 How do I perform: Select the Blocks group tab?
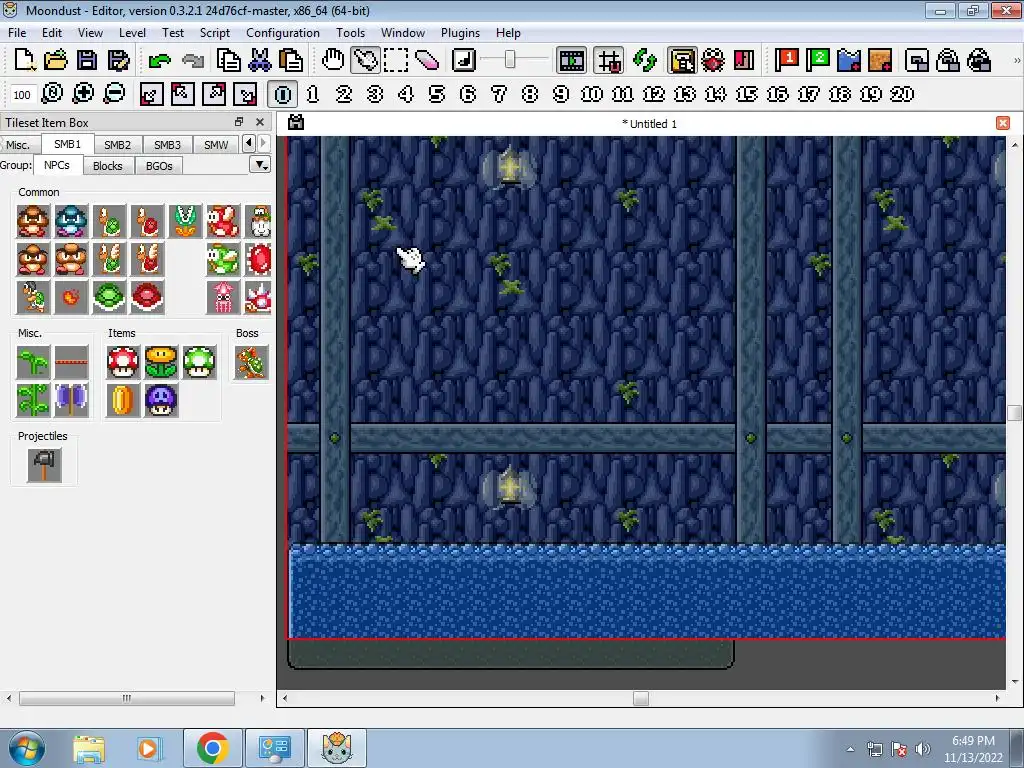108,166
